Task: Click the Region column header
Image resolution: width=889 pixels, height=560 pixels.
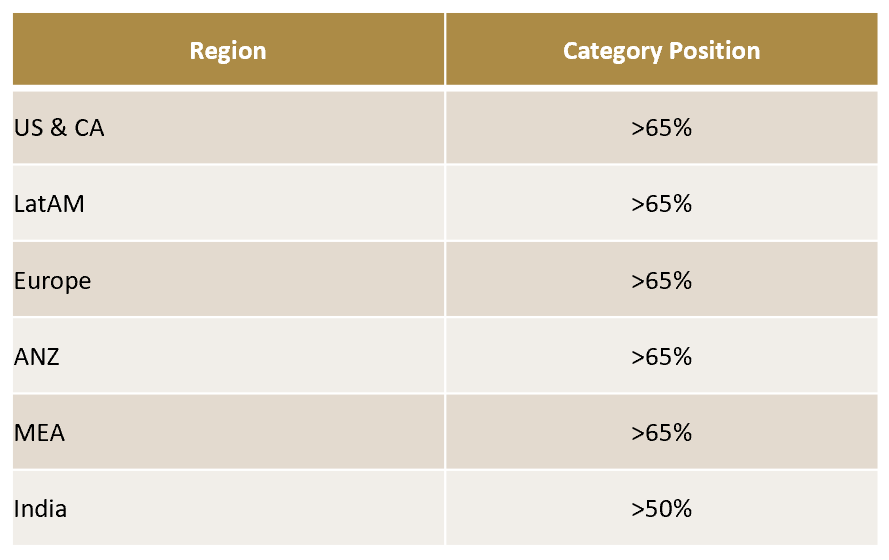Action: [x=228, y=51]
